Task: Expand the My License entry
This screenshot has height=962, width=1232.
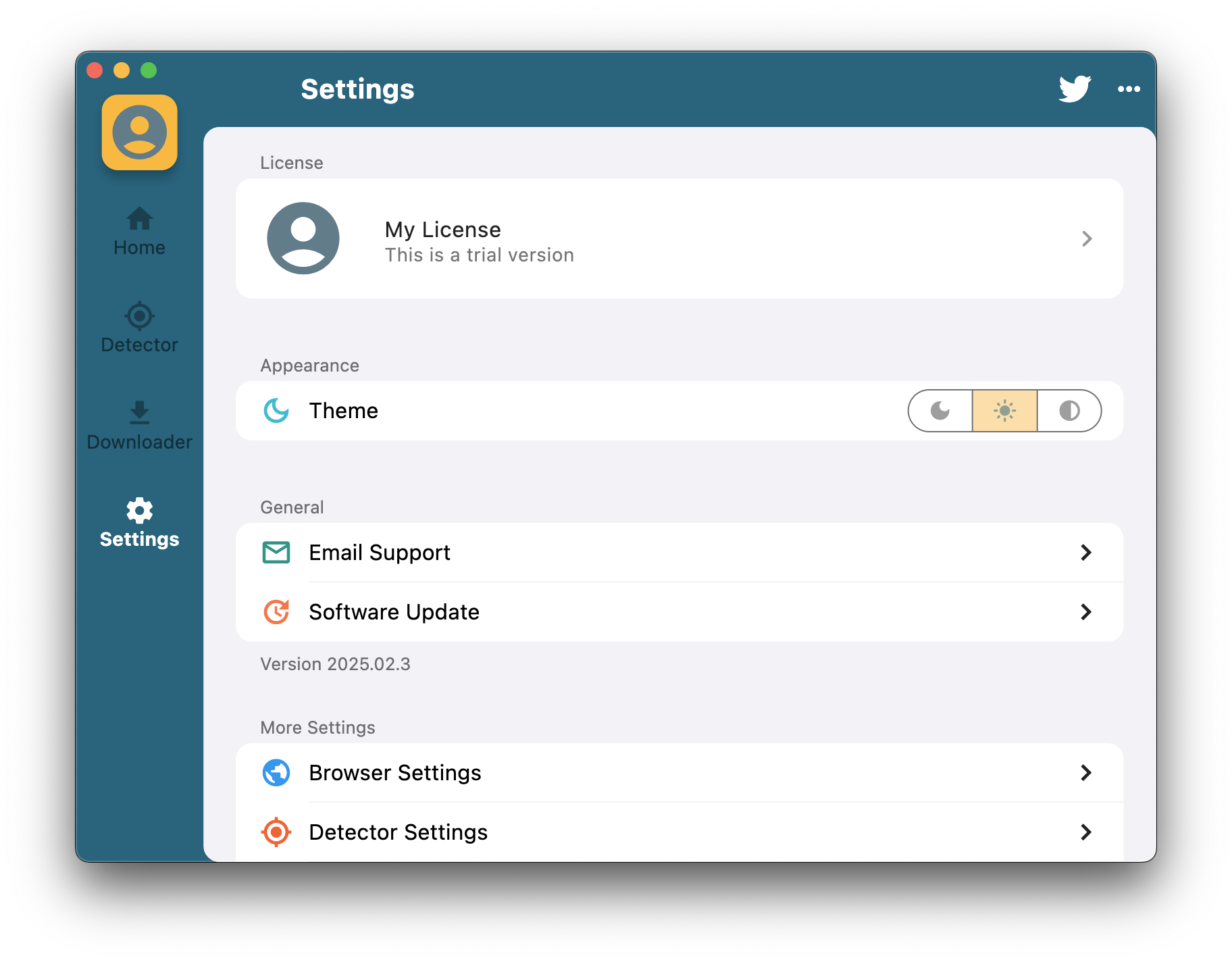Action: 1086,238
